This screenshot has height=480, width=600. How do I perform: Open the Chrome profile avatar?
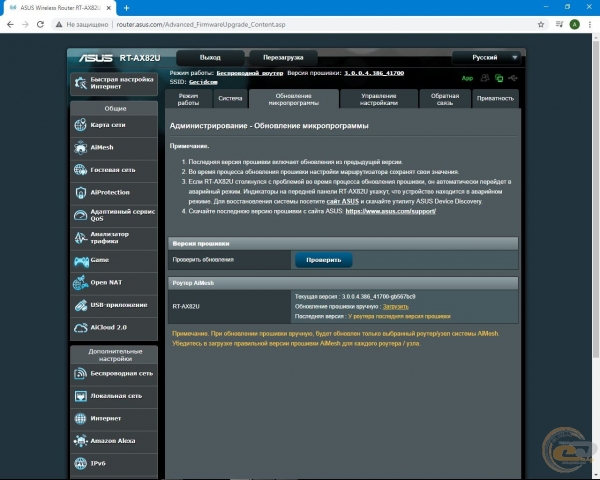(x=574, y=24)
